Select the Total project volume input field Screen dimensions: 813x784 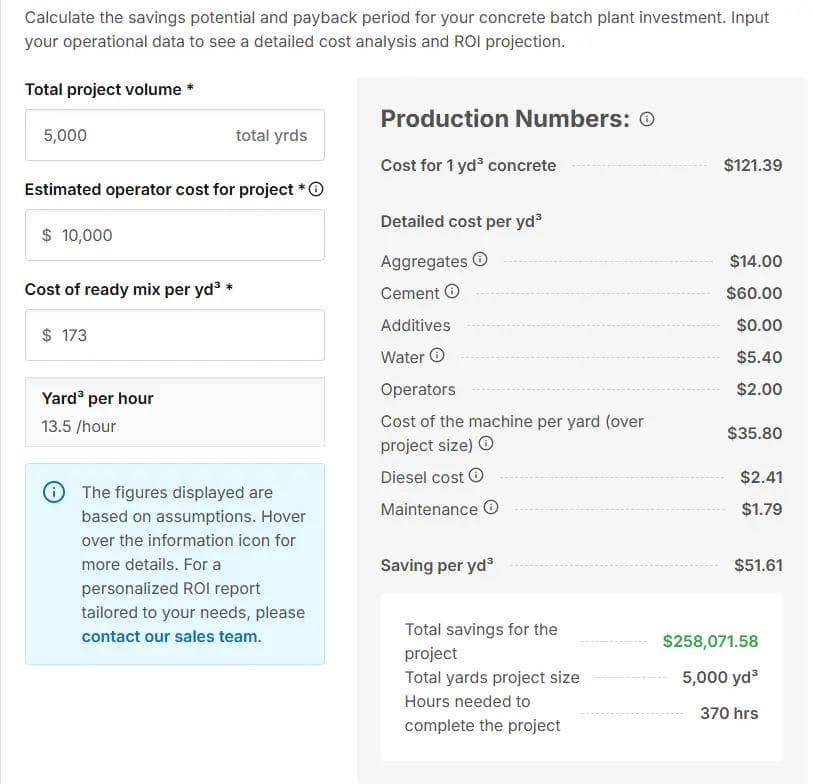pyautogui.click(x=175, y=134)
